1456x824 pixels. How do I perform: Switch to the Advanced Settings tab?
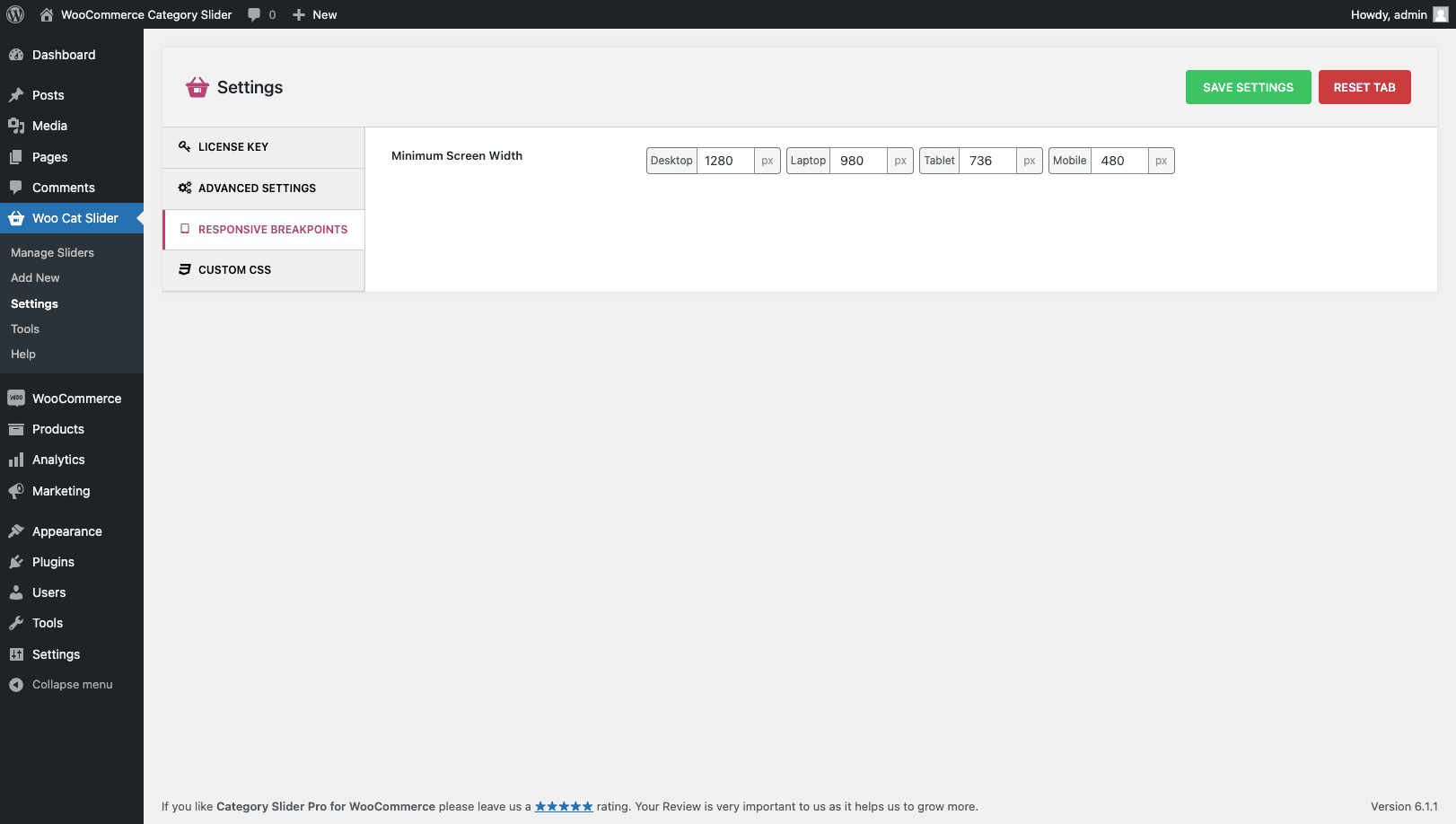(x=263, y=188)
